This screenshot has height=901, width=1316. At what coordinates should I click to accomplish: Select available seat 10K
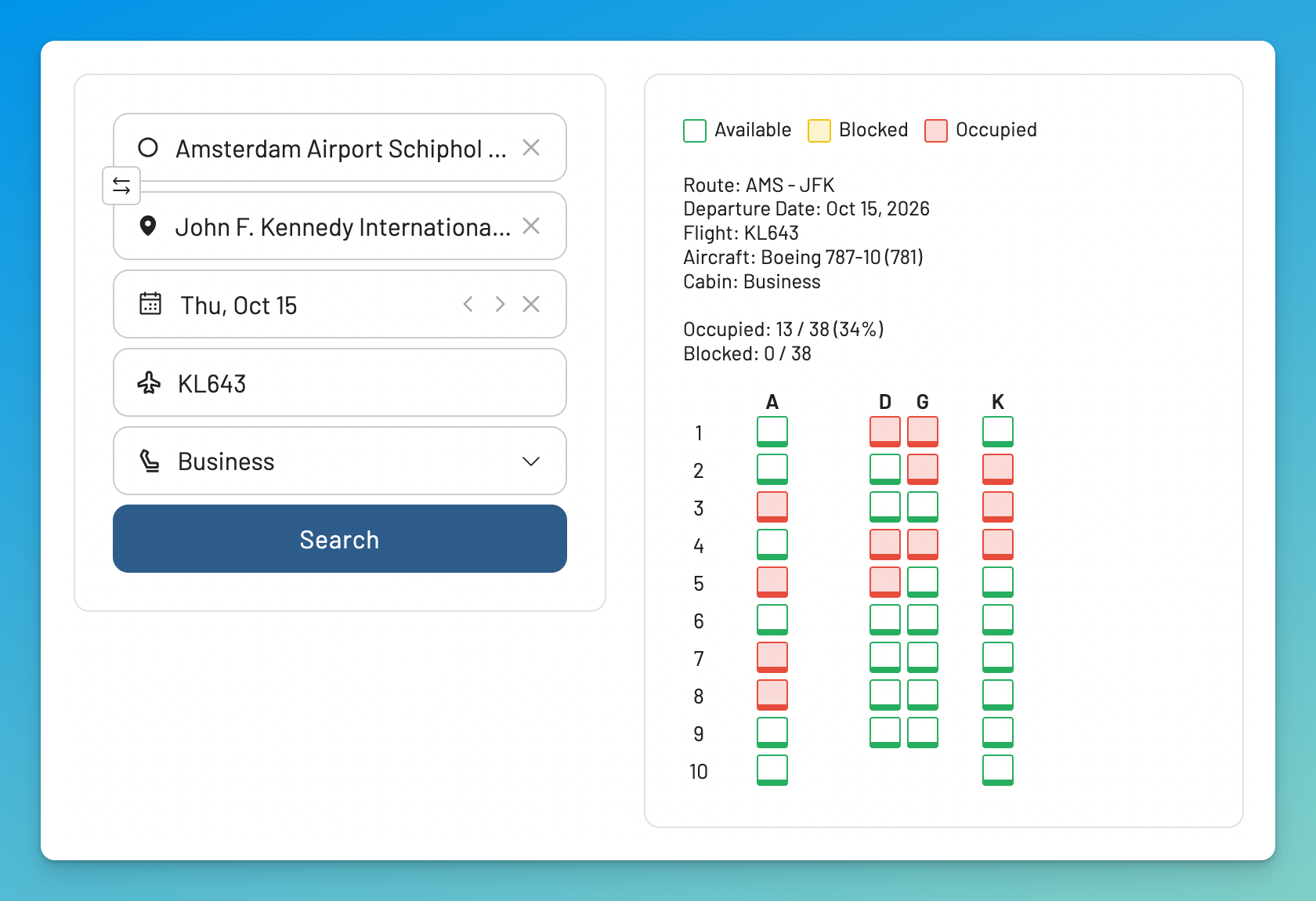coord(998,770)
